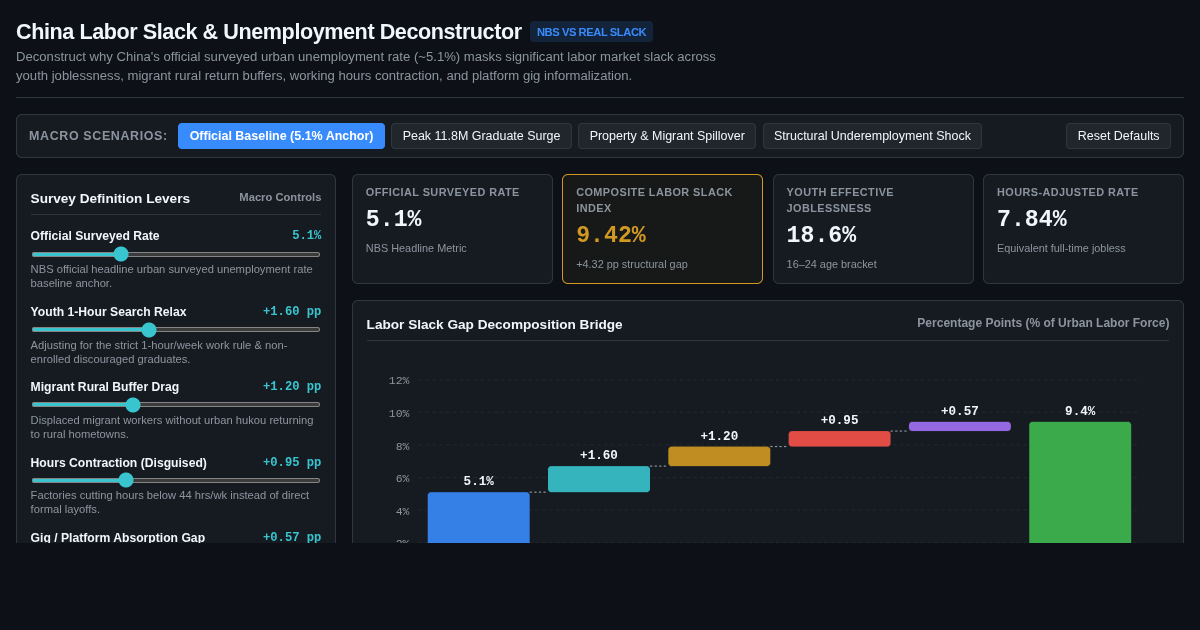Click the Reset Defaults button
Image resolution: width=1200 pixels, height=630 pixels.
1118,136
